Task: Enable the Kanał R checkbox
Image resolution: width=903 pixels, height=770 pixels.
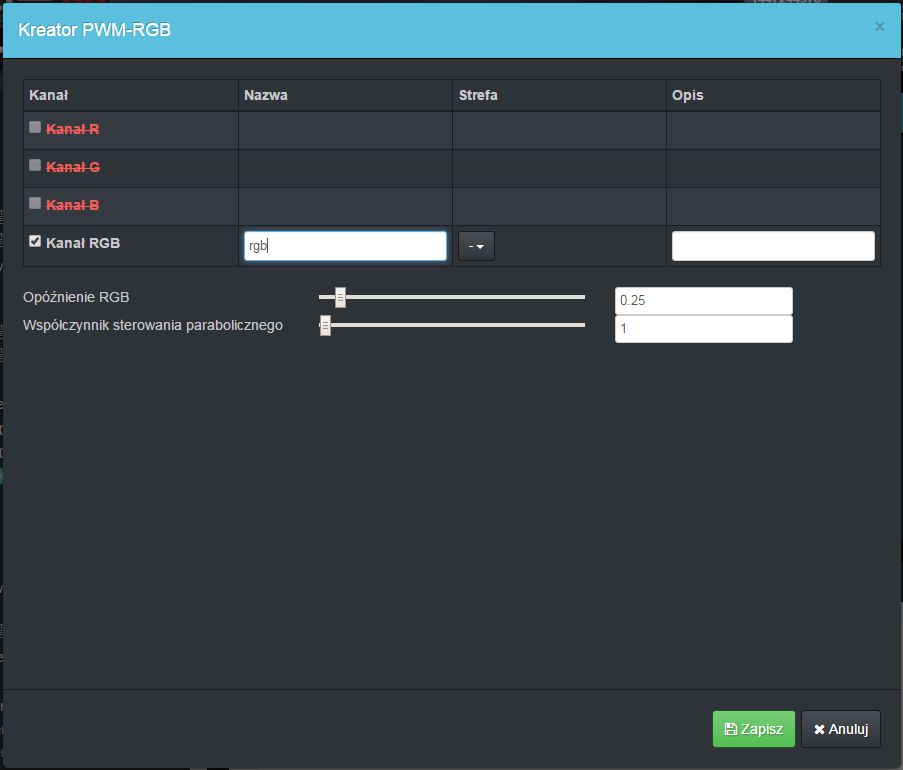Action: click(35, 127)
